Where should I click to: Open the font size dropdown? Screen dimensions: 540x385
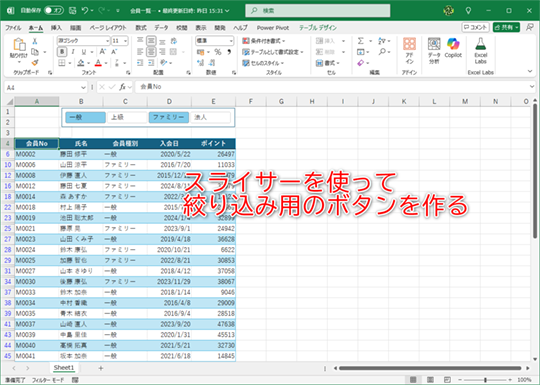(125, 41)
